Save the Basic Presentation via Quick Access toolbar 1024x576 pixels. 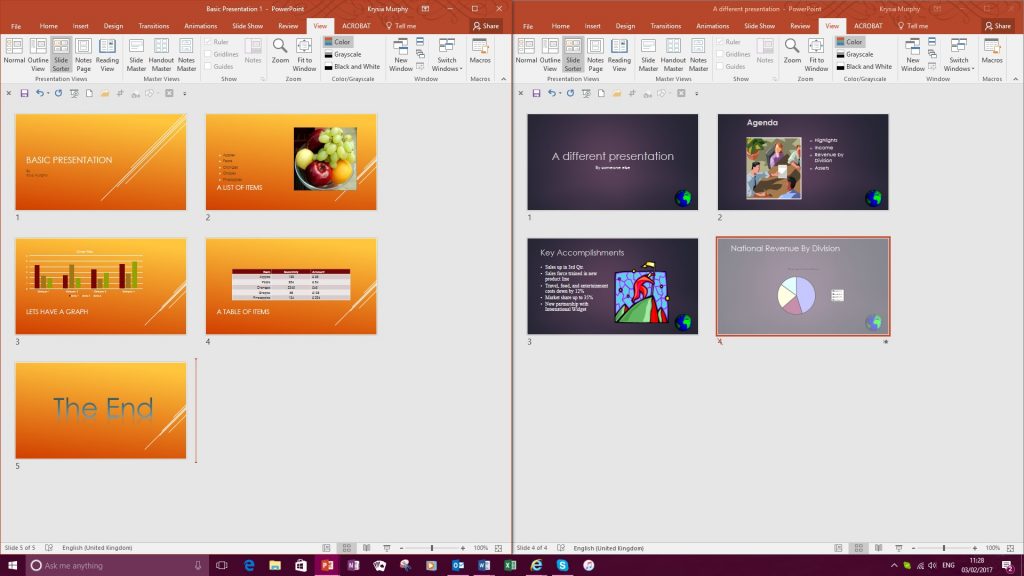[24, 92]
